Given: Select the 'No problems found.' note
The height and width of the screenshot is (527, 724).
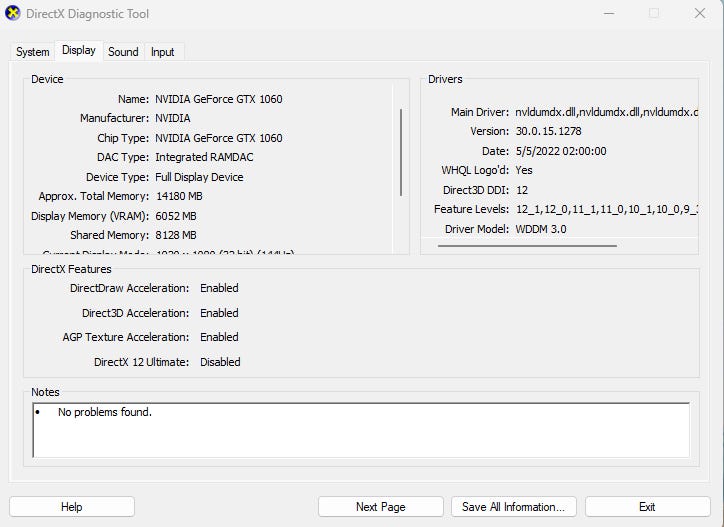Looking at the screenshot, I should (x=105, y=412).
